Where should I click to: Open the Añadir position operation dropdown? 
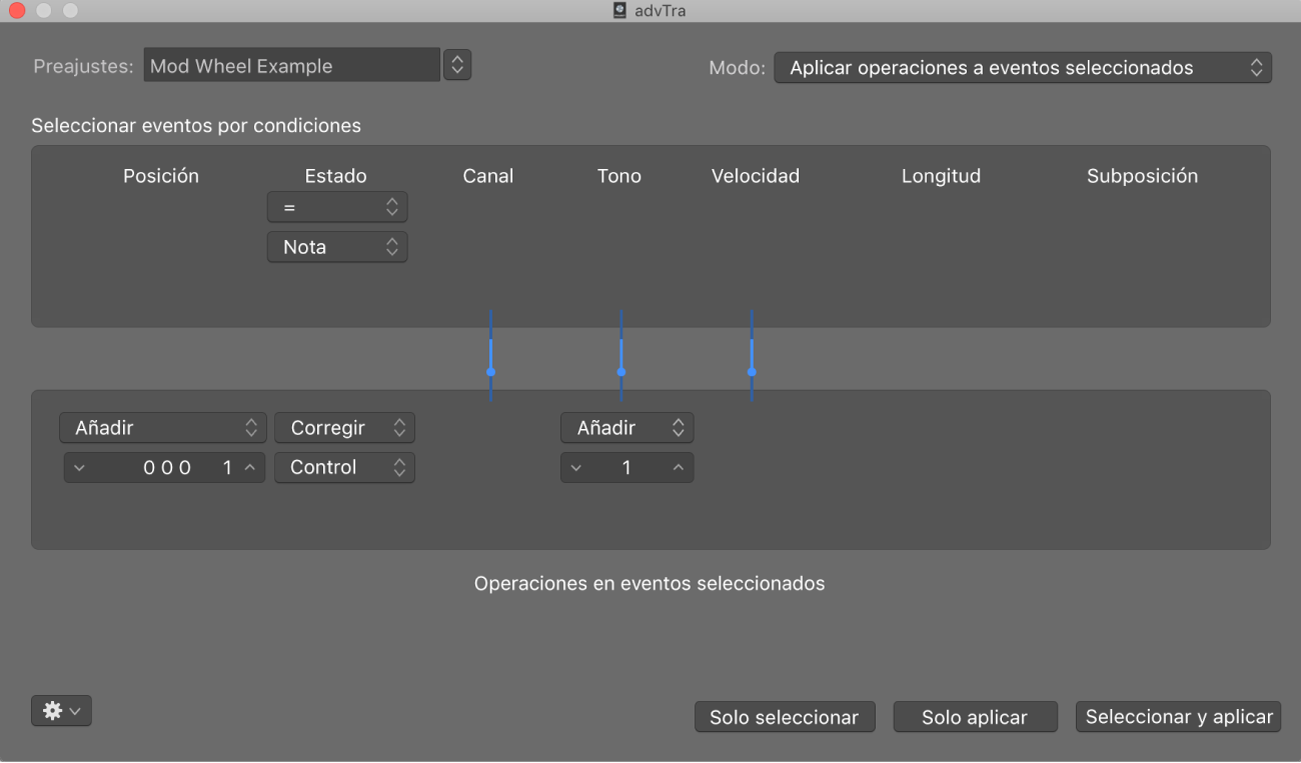[x=163, y=428]
